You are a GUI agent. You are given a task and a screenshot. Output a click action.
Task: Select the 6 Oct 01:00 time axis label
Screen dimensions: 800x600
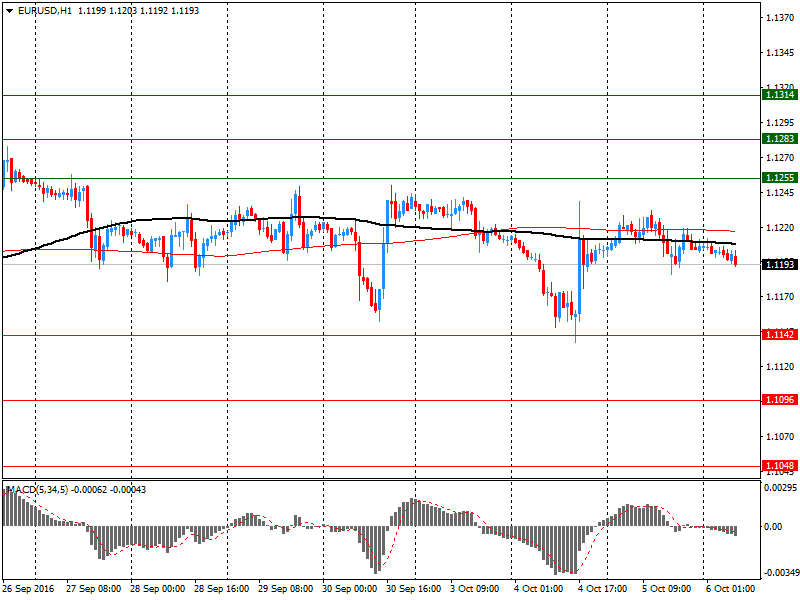coord(731,589)
